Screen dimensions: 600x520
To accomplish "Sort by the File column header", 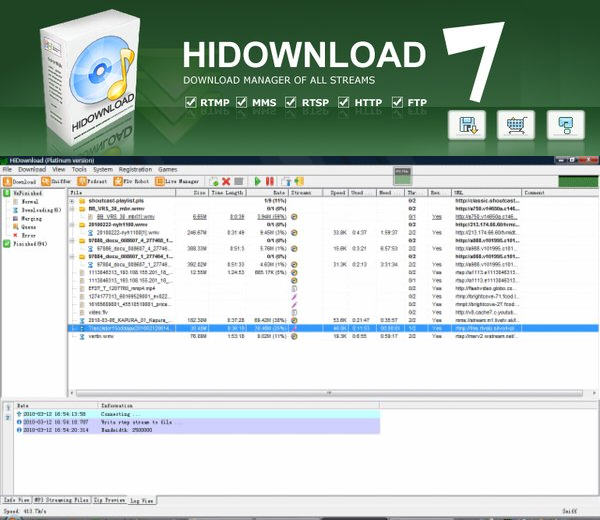I will coord(122,193).
